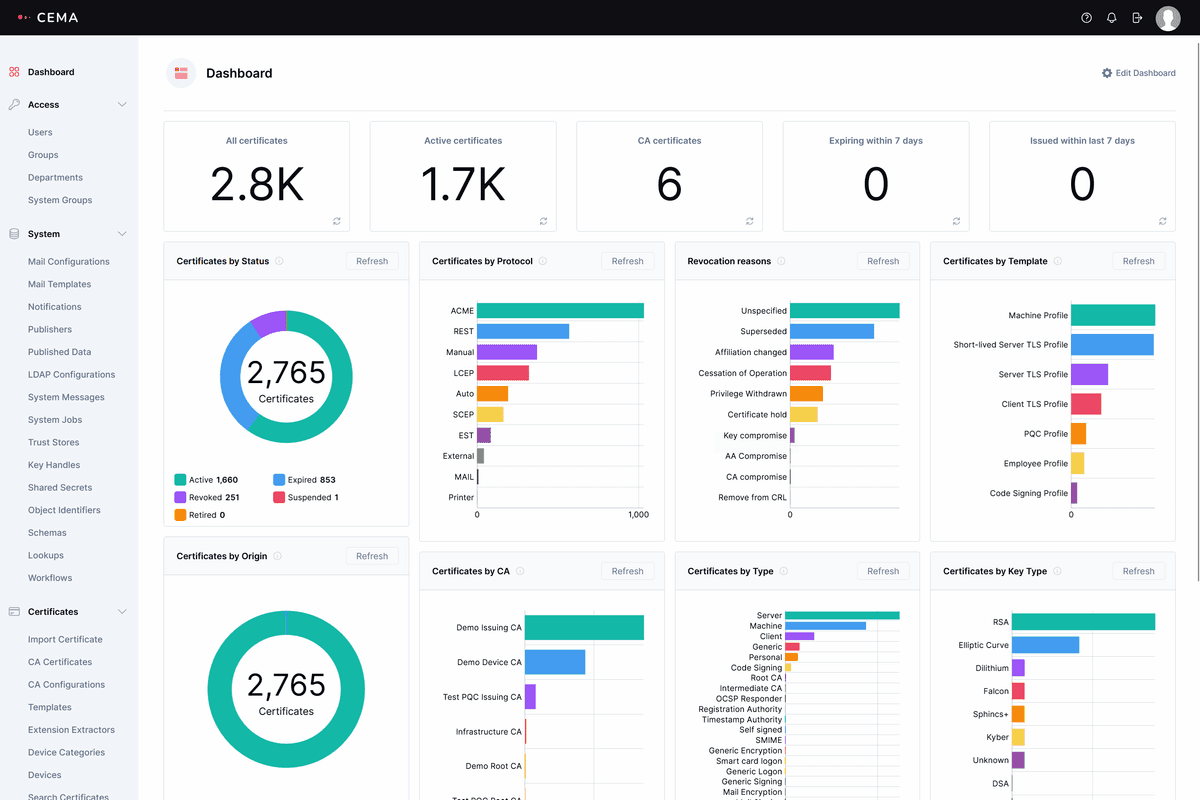Click refresh icon on CA certificates card
The width and height of the screenshot is (1200, 800).
tap(749, 221)
